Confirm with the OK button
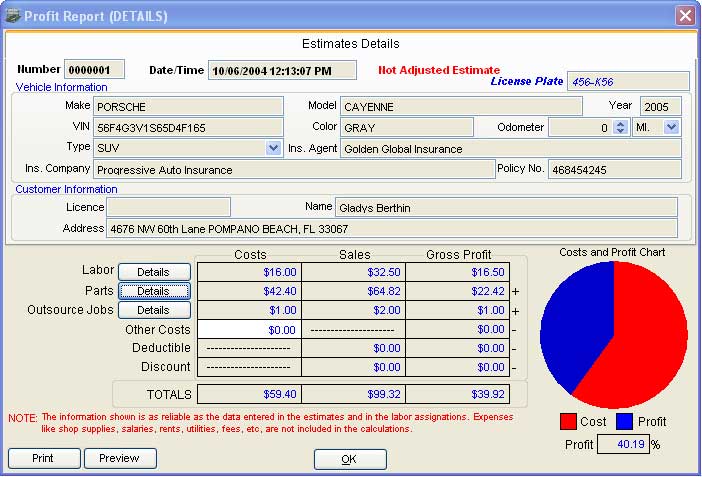Image resolution: width=702 pixels, height=477 pixels. 350,459
